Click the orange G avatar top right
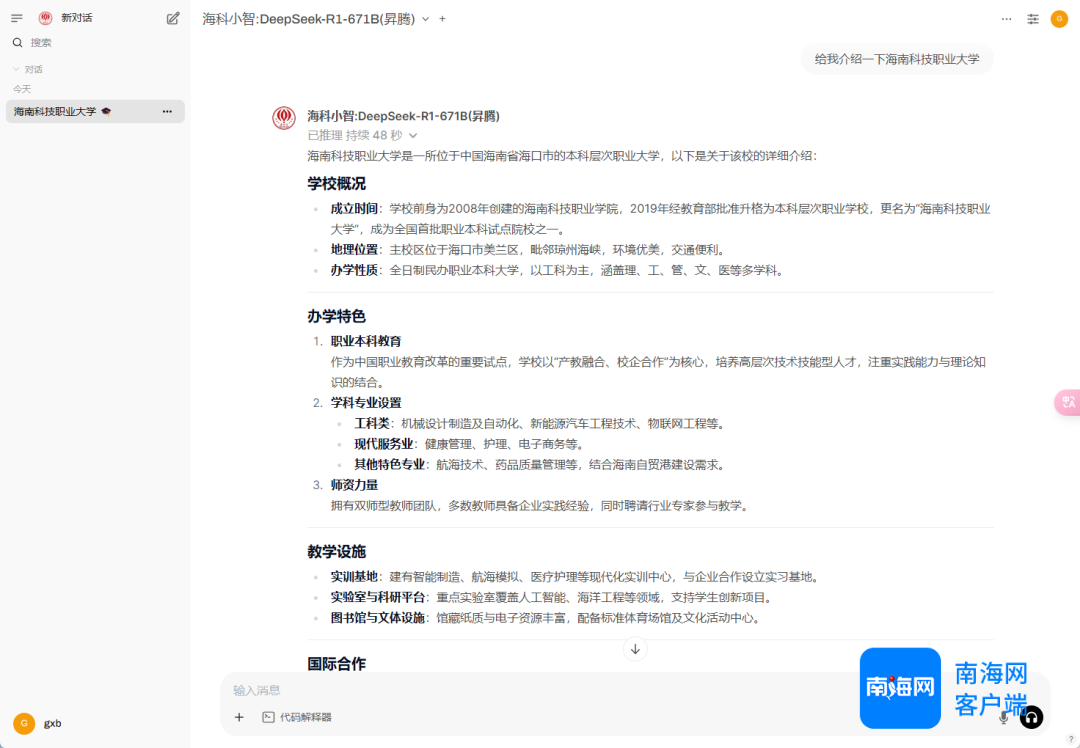This screenshot has height=748, width=1080. point(1059,19)
